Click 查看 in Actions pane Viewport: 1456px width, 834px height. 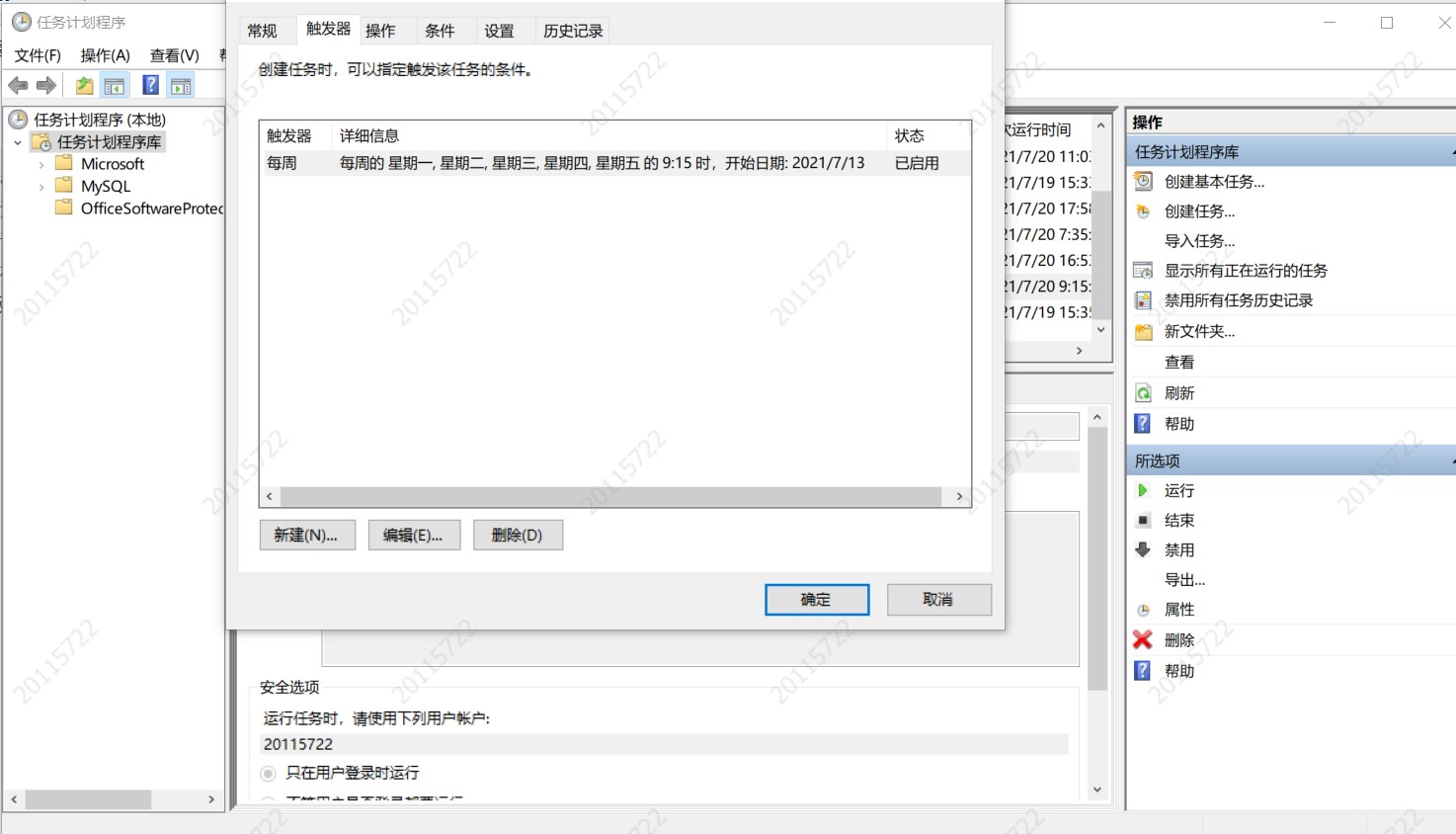[x=1179, y=363]
